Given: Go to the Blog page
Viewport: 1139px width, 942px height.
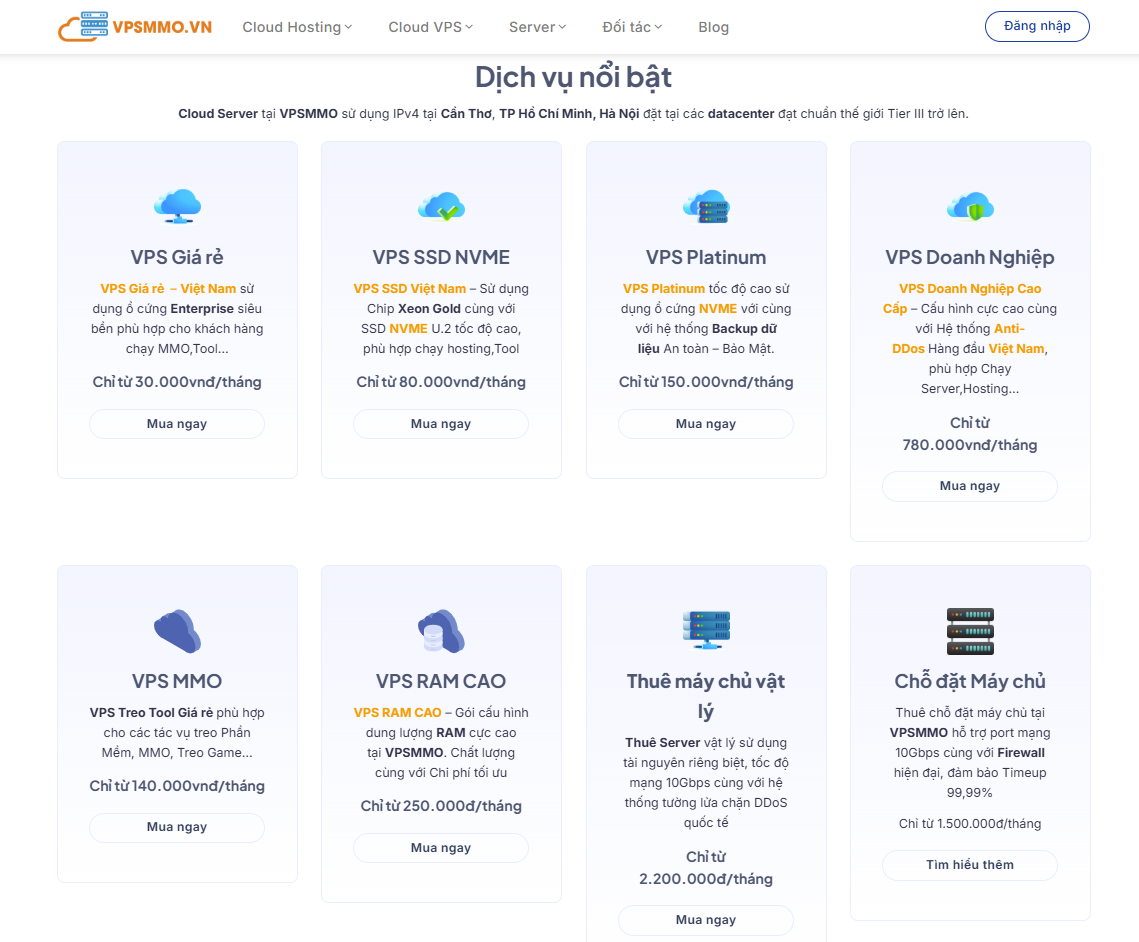Looking at the screenshot, I should [x=713, y=27].
